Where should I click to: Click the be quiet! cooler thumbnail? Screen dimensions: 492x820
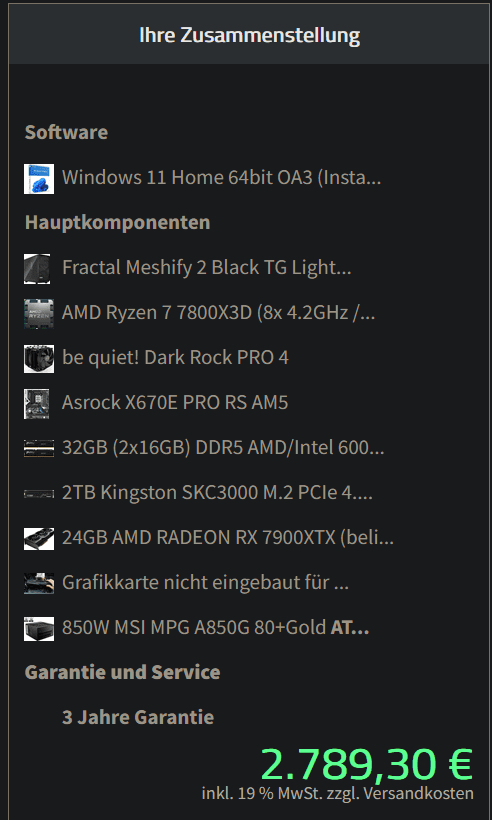(39, 359)
